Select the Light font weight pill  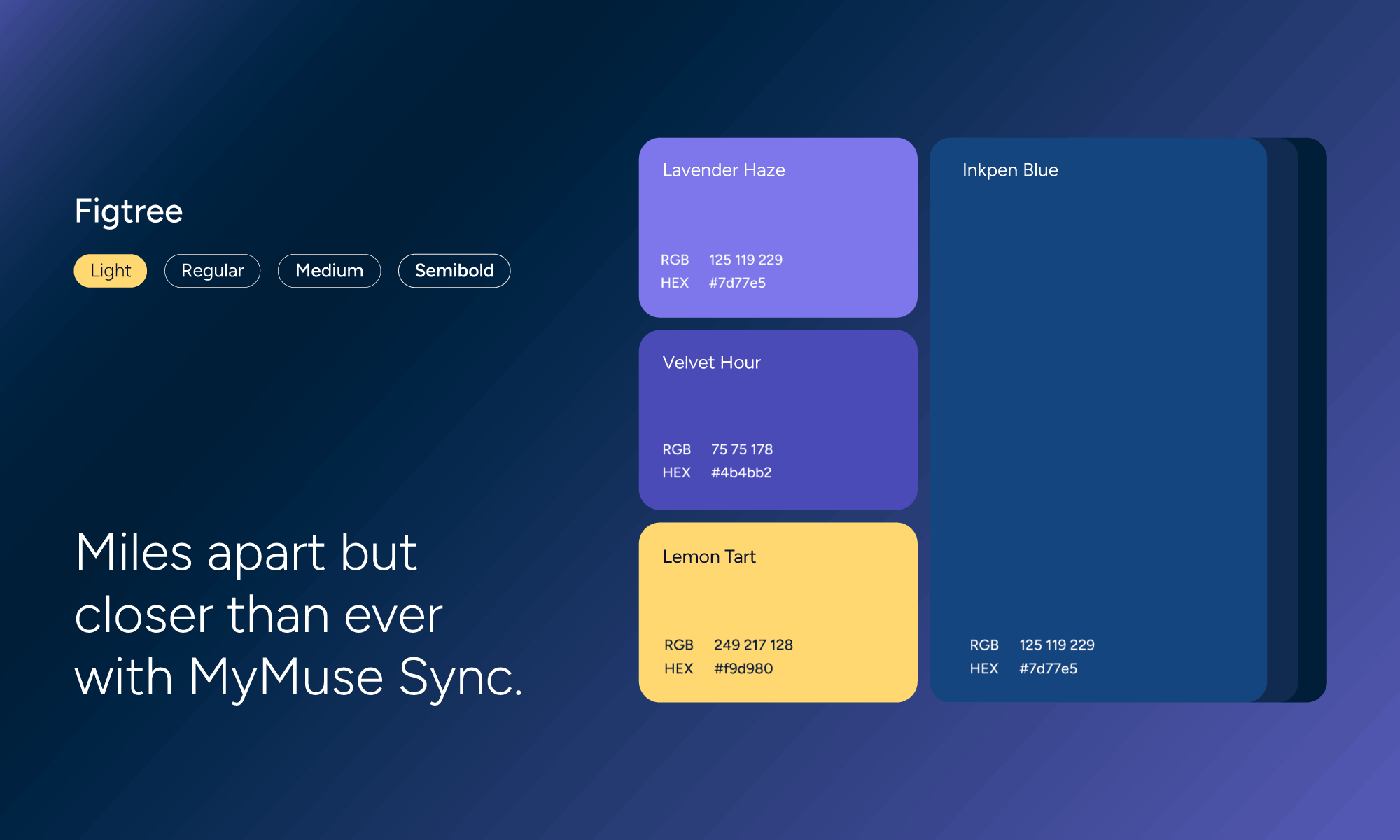(x=110, y=271)
